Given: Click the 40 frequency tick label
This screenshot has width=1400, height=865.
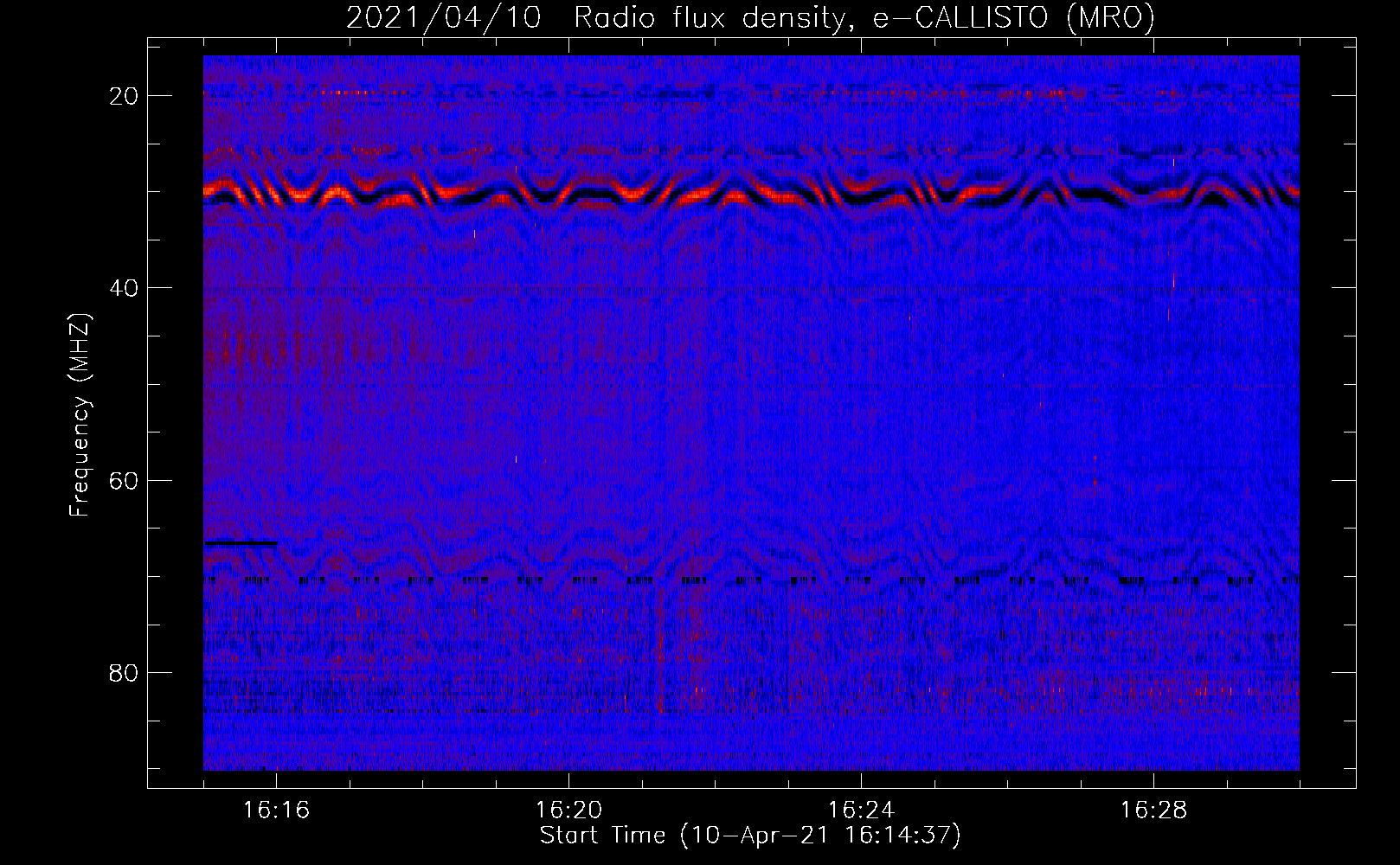Looking at the screenshot, I should 125,288.
